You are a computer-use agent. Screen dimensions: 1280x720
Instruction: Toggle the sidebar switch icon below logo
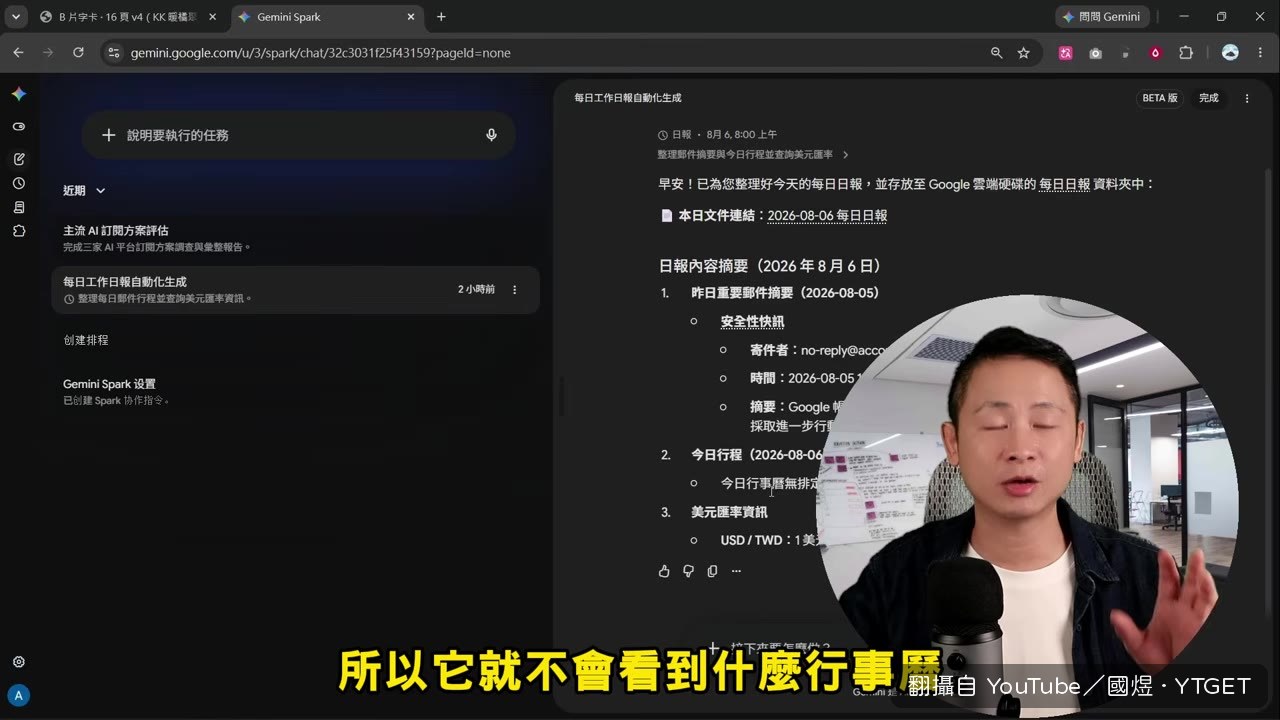point(18,127)
